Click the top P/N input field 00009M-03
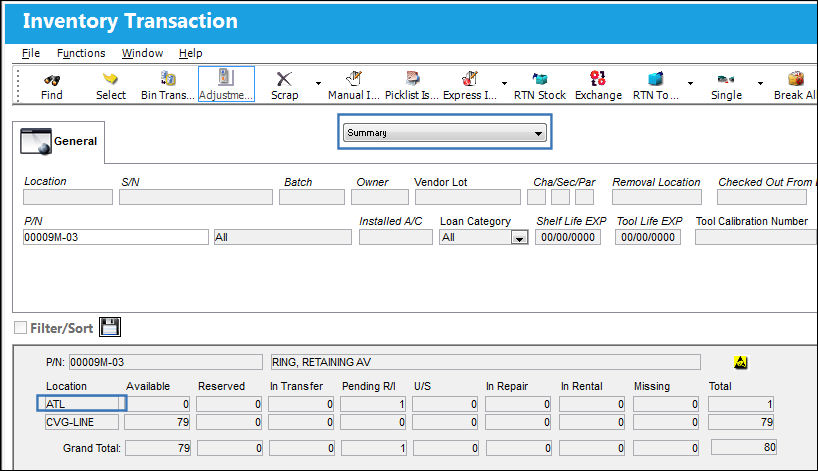Viewport: 818px width, 471px height. 115,237
